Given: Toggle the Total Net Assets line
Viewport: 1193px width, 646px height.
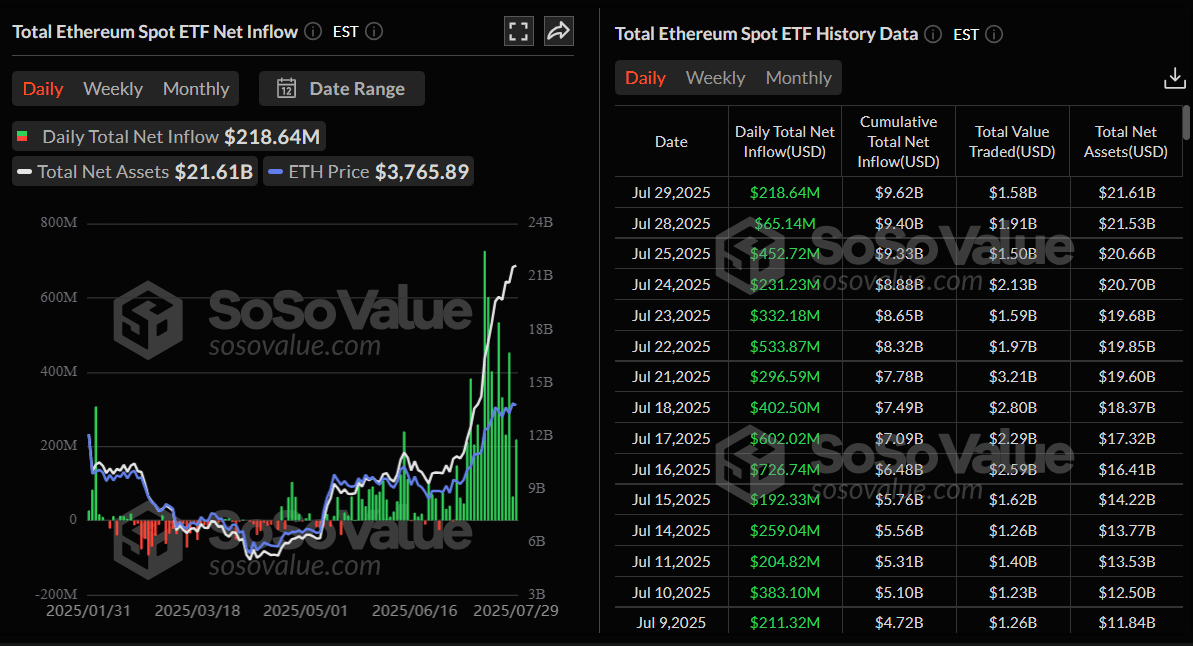Looking at the screenshot, I should click(134, 171).
